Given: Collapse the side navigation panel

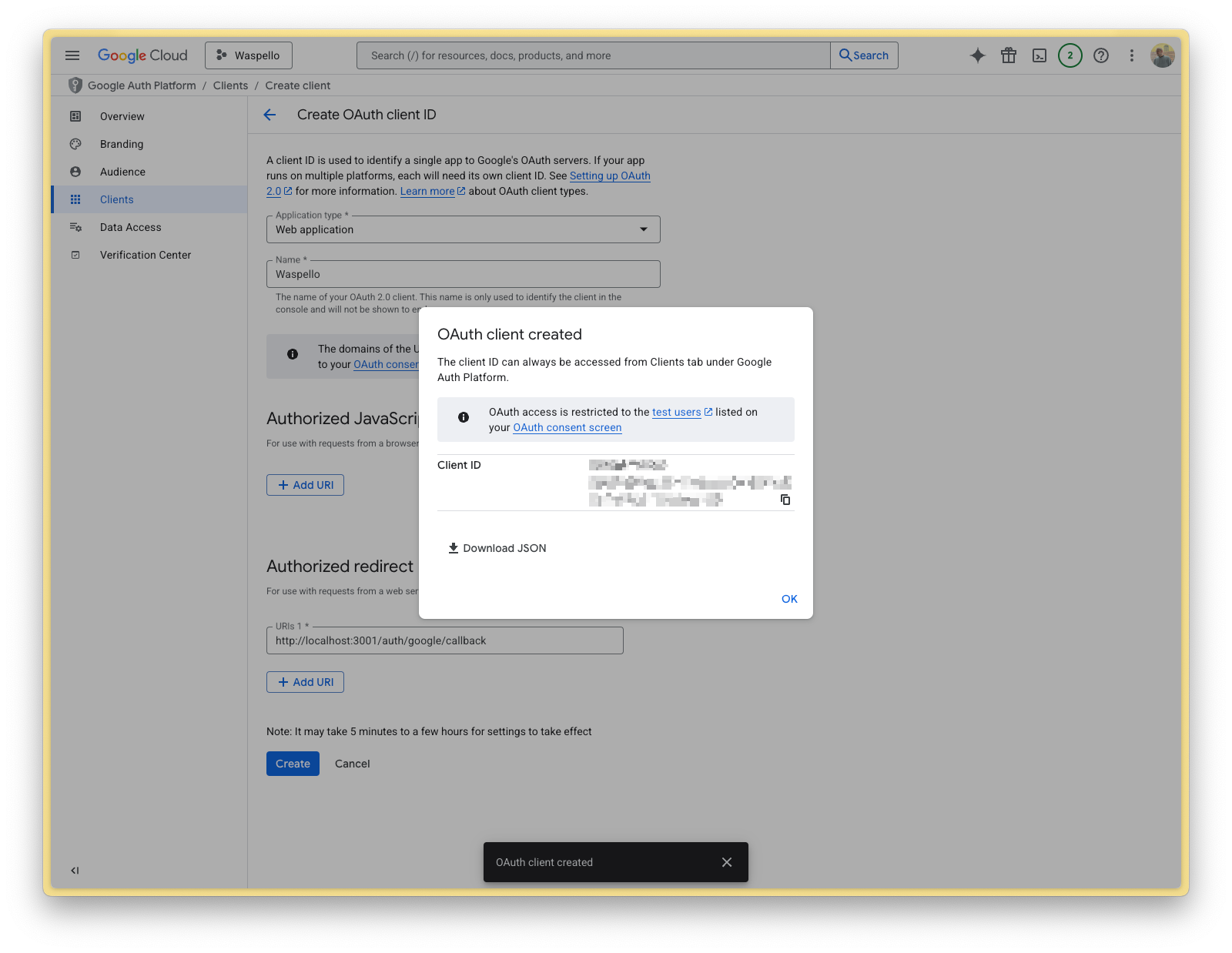Looking at the screenshot, I should 74,870.
